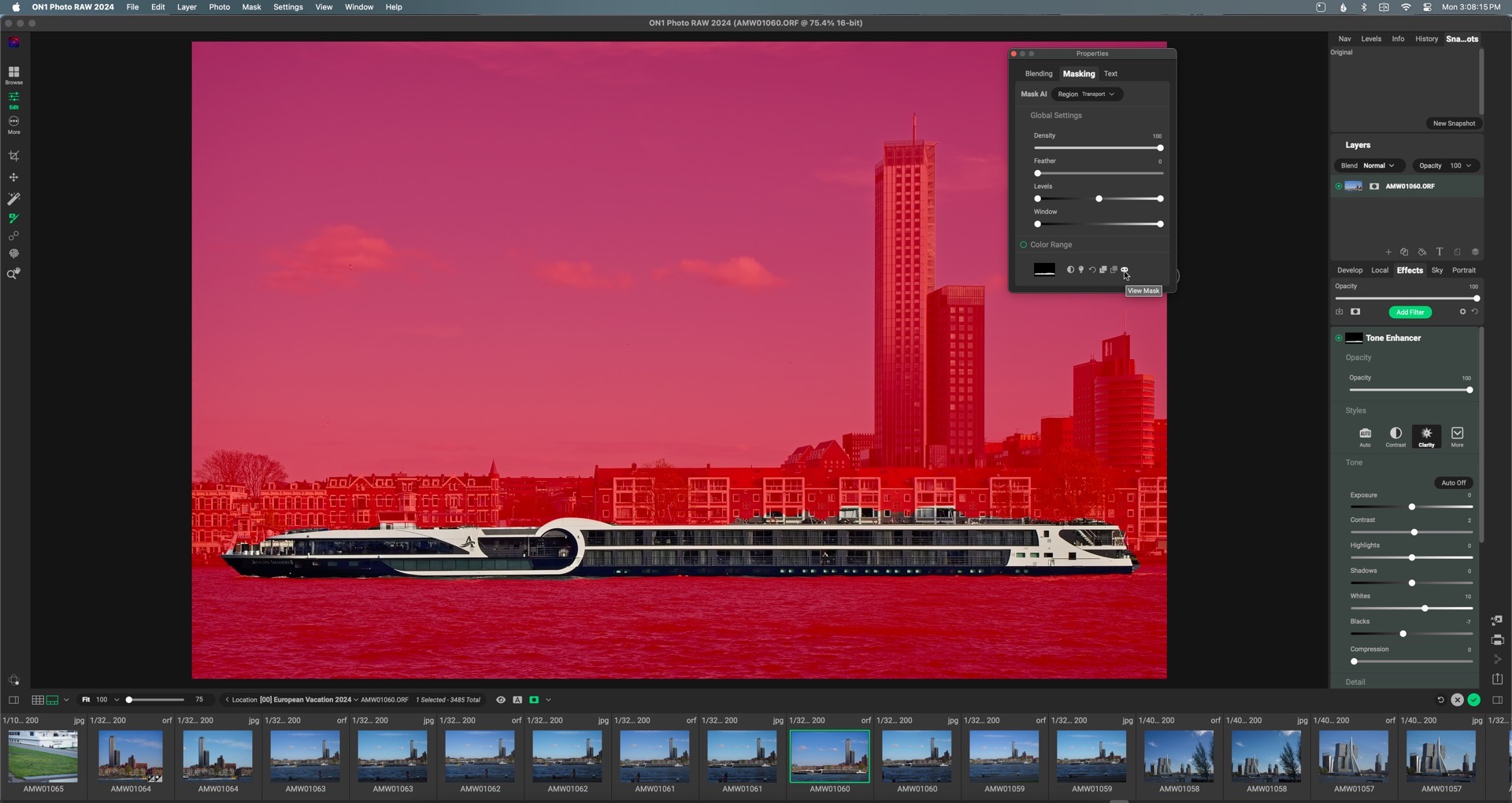The image size is (1512, 803).
Task: Select the Retouch fingerprint tool
Action: (x=13, y=254)
